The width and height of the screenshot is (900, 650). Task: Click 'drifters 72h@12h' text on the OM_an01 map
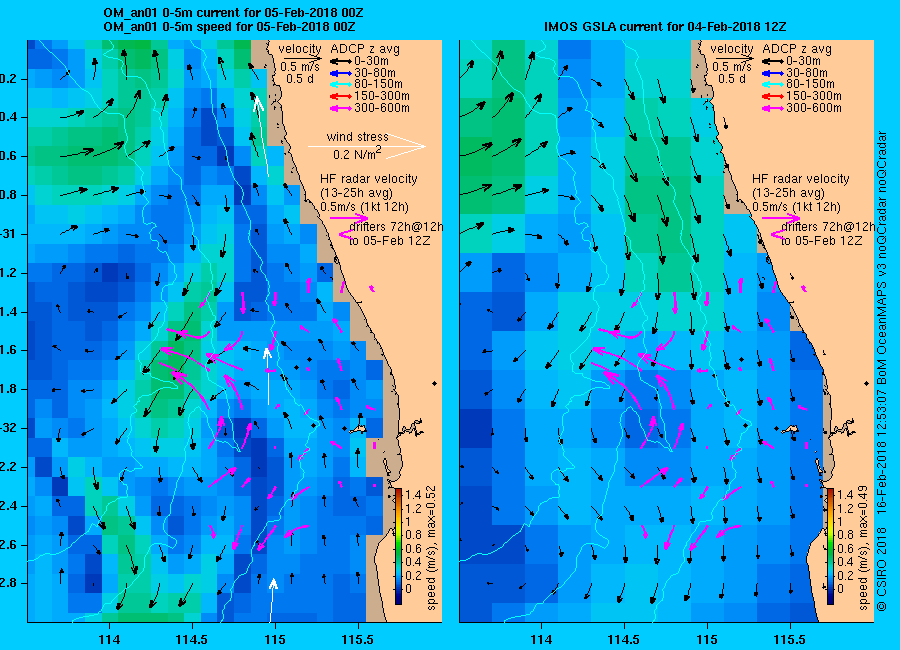click(396, 227)
